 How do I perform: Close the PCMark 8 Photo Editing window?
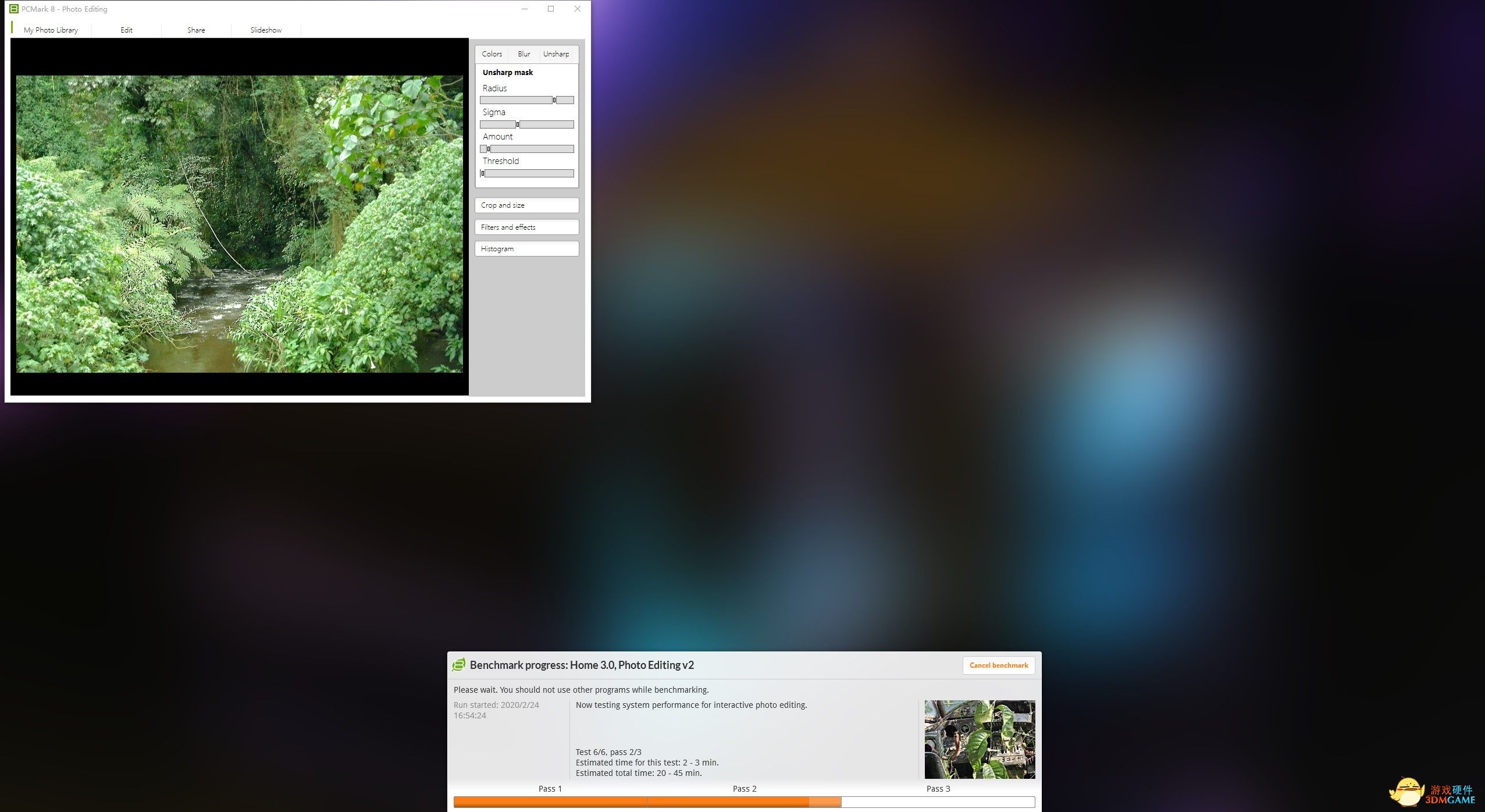pos(578,9)
